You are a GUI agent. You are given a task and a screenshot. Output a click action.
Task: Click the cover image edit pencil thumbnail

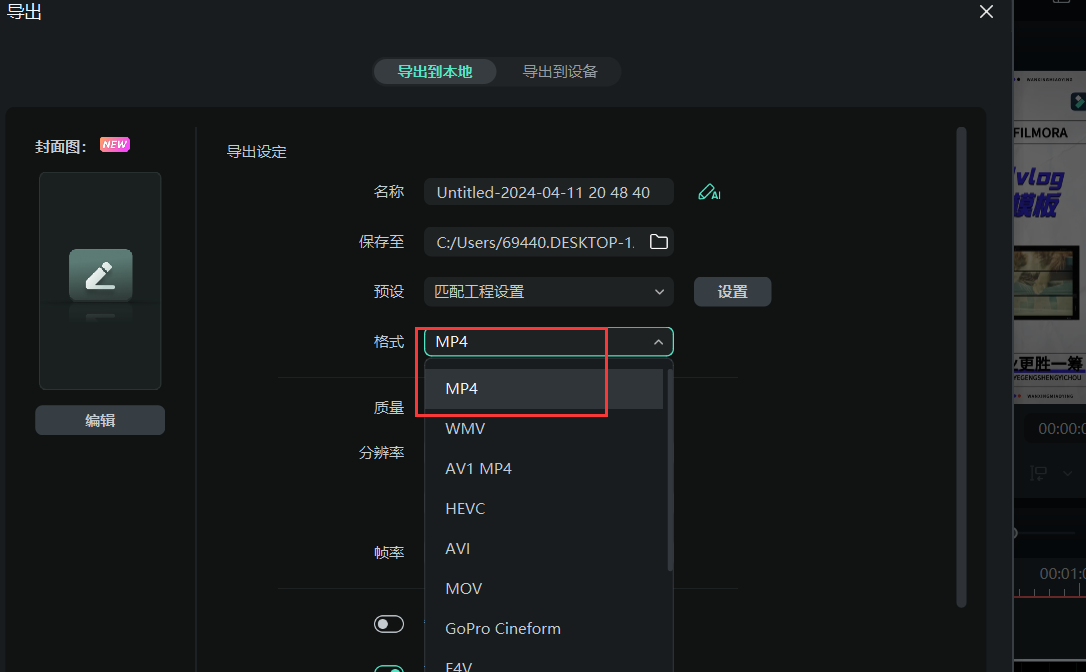point(100,276)
